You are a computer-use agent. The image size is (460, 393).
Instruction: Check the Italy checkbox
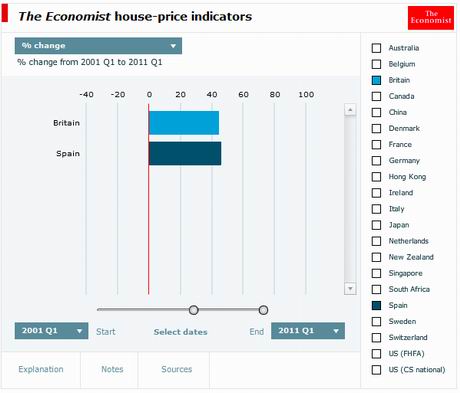tap(376, 209)
